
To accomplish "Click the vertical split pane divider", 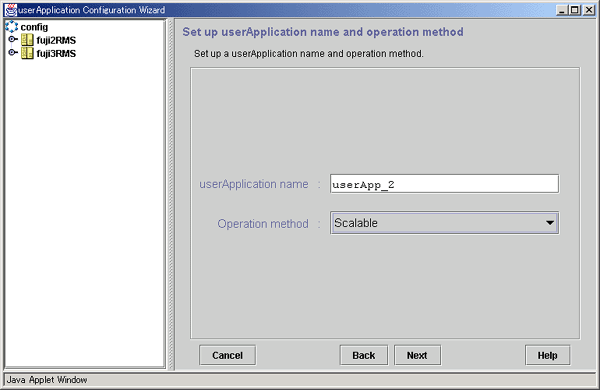I will click(171, 194).
